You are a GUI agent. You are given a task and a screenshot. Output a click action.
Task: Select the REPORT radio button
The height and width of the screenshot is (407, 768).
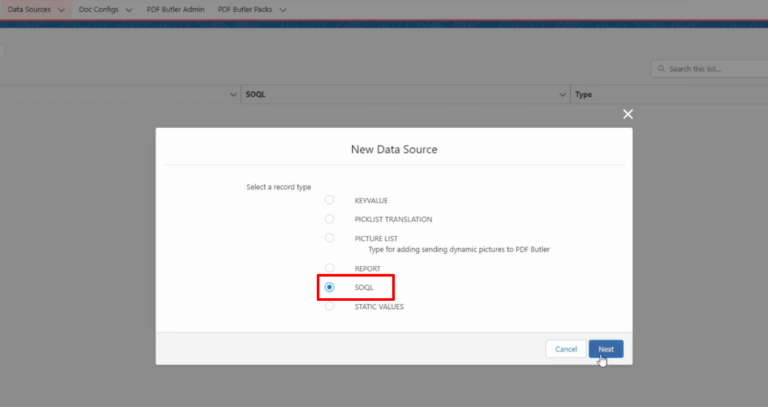(329, 268)
